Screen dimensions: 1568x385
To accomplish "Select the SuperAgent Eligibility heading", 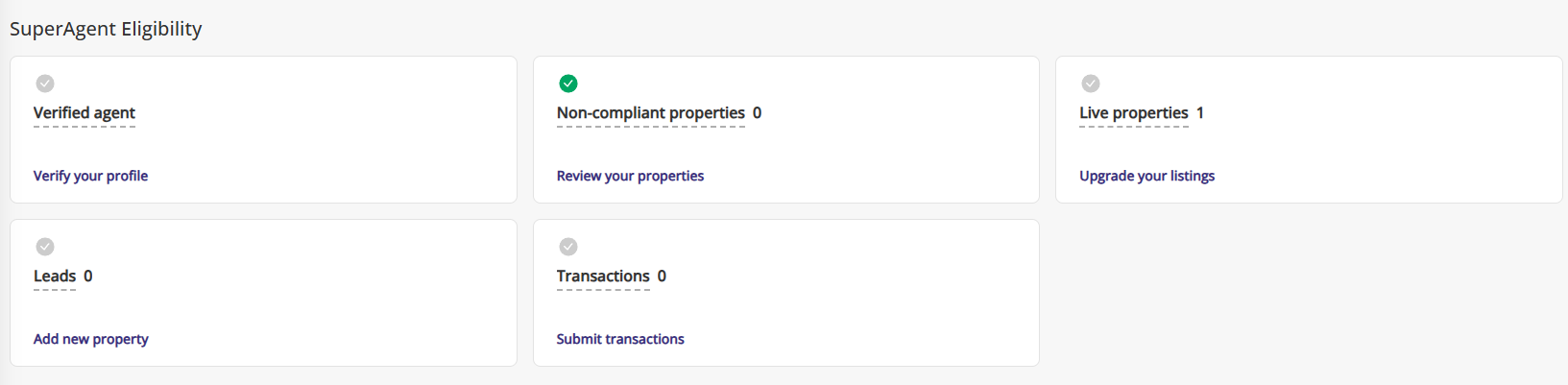I will coord(106,29).
